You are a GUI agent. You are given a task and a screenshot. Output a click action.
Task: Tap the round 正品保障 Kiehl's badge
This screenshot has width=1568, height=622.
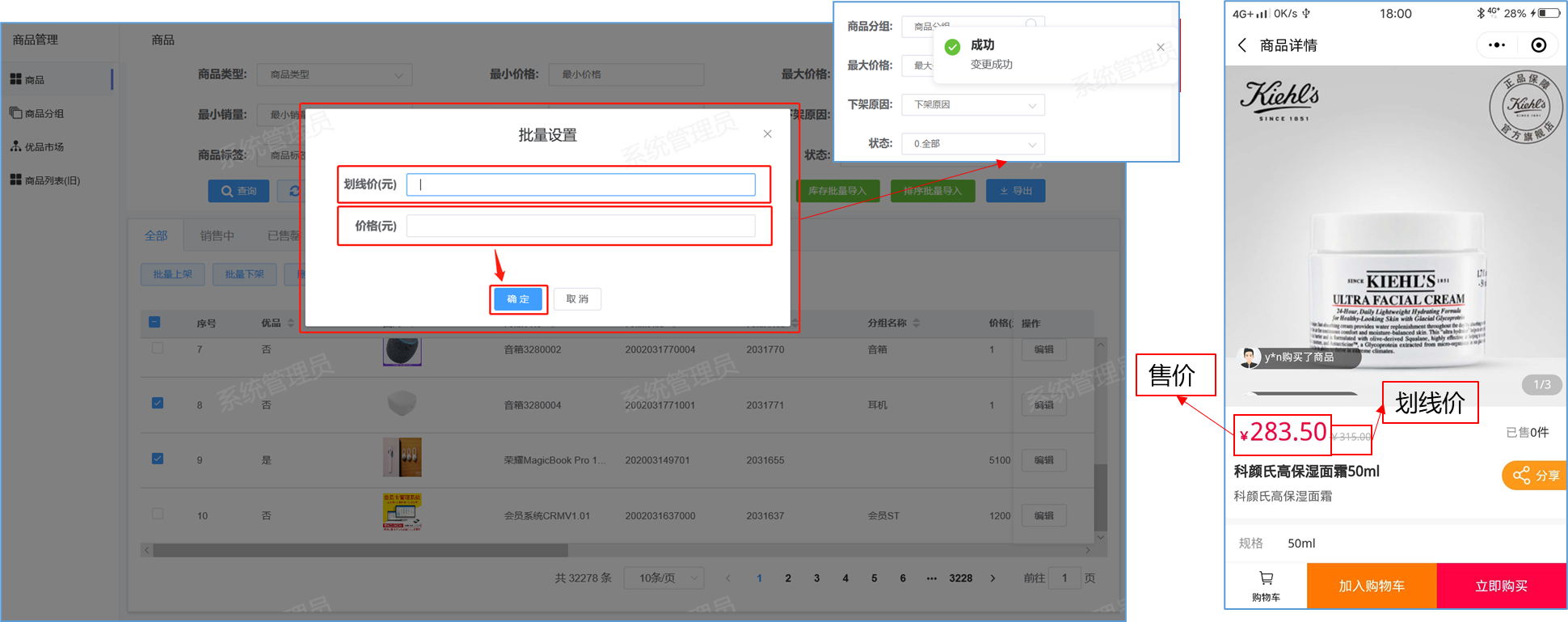pyautogui.click(x=1526, y=107)
